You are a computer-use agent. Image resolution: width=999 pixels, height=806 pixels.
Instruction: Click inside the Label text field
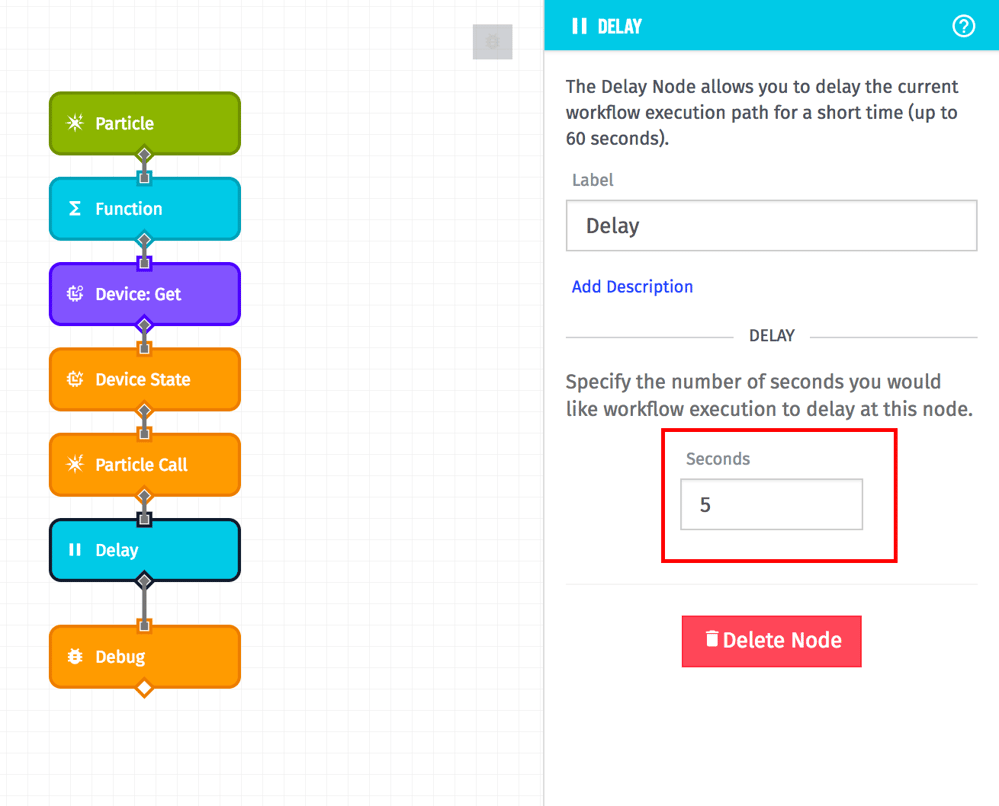(x=771, y=225)
